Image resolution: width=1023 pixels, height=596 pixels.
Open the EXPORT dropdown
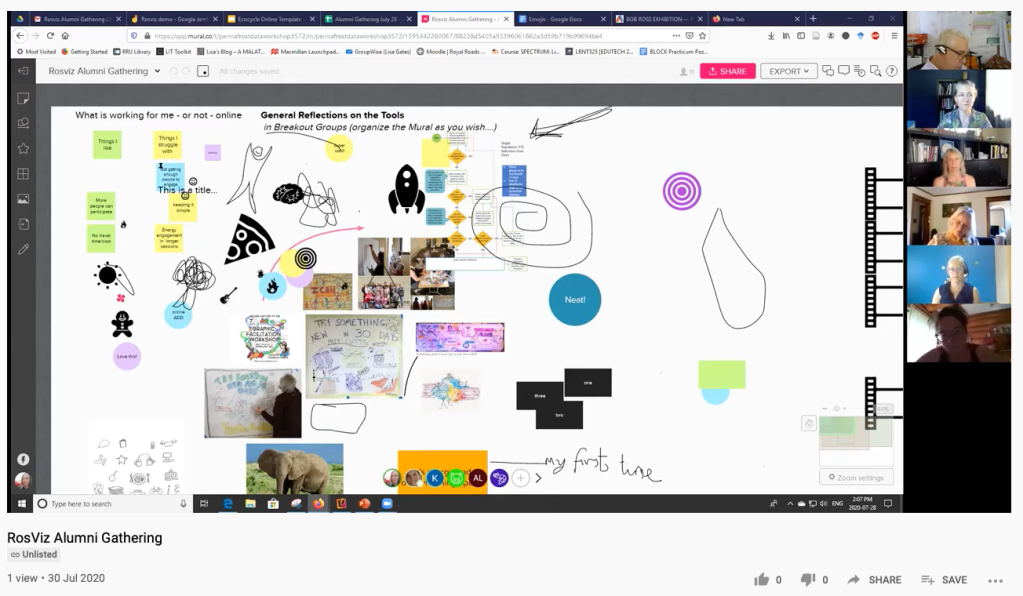click(x=789, y=71)
